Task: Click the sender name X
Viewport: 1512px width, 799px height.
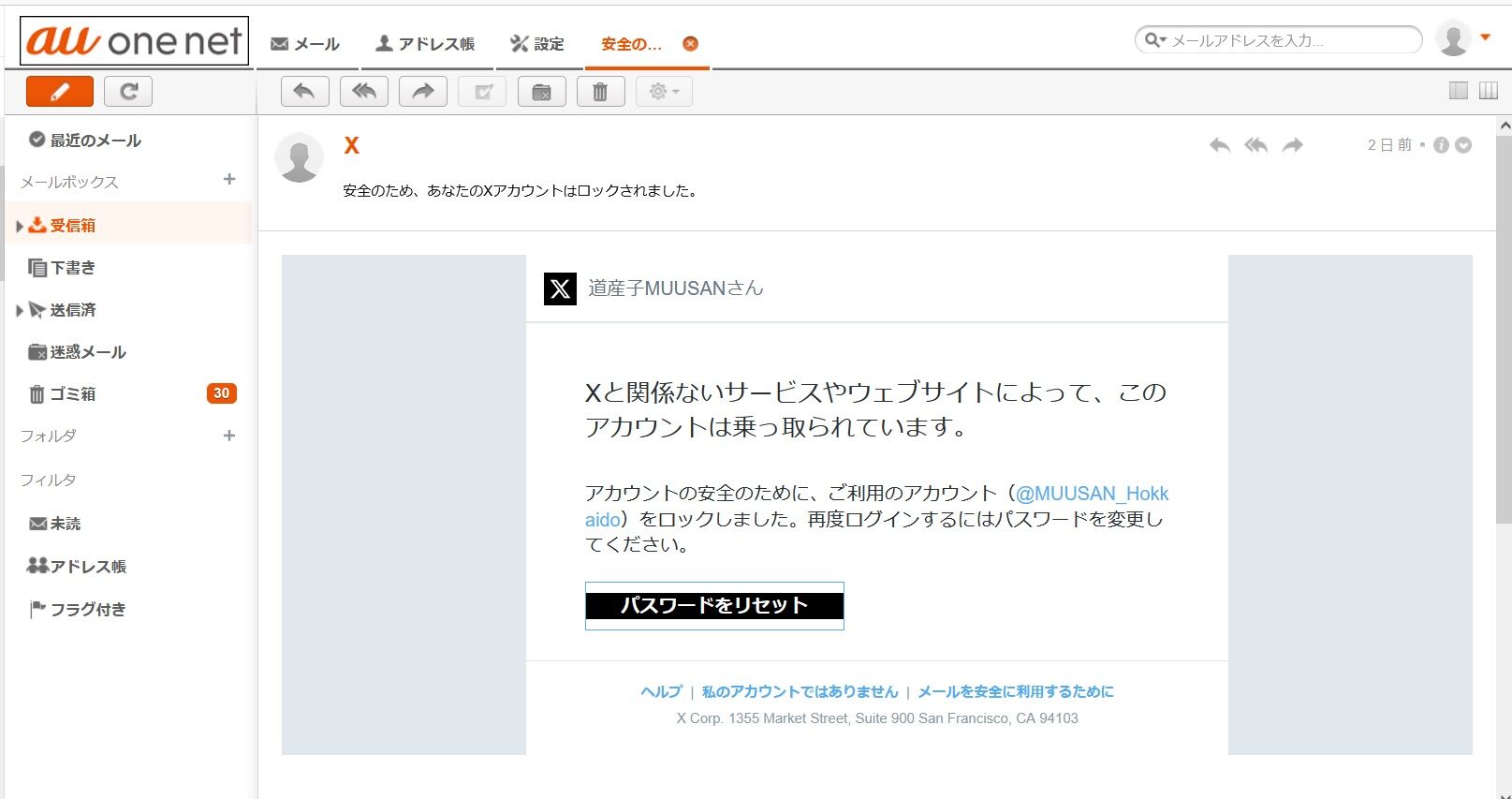Action: coord(352,145)
